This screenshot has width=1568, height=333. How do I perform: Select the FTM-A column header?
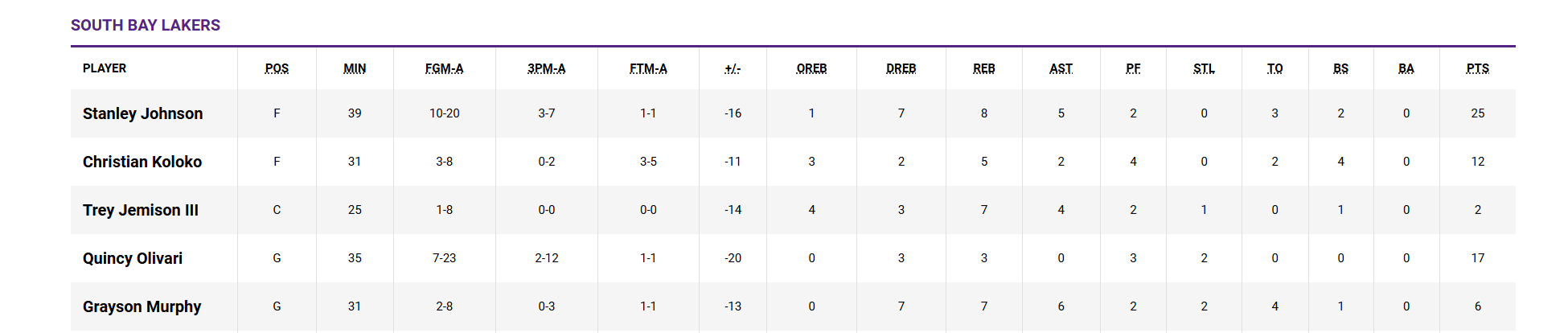pyautogui.click(x=648, y=68)
